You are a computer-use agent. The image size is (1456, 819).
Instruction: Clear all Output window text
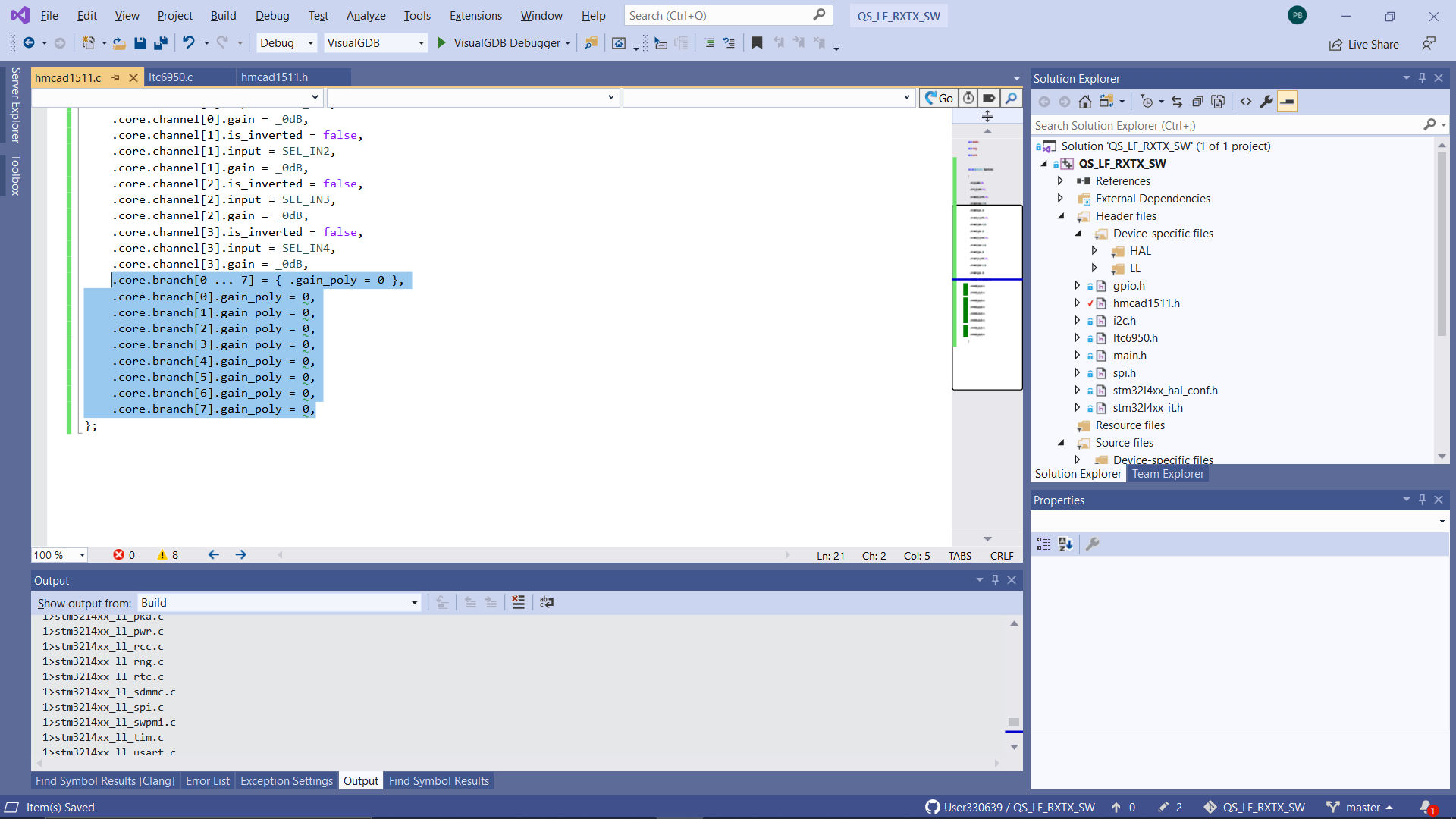pyautogui.click(x=518, y=602)
